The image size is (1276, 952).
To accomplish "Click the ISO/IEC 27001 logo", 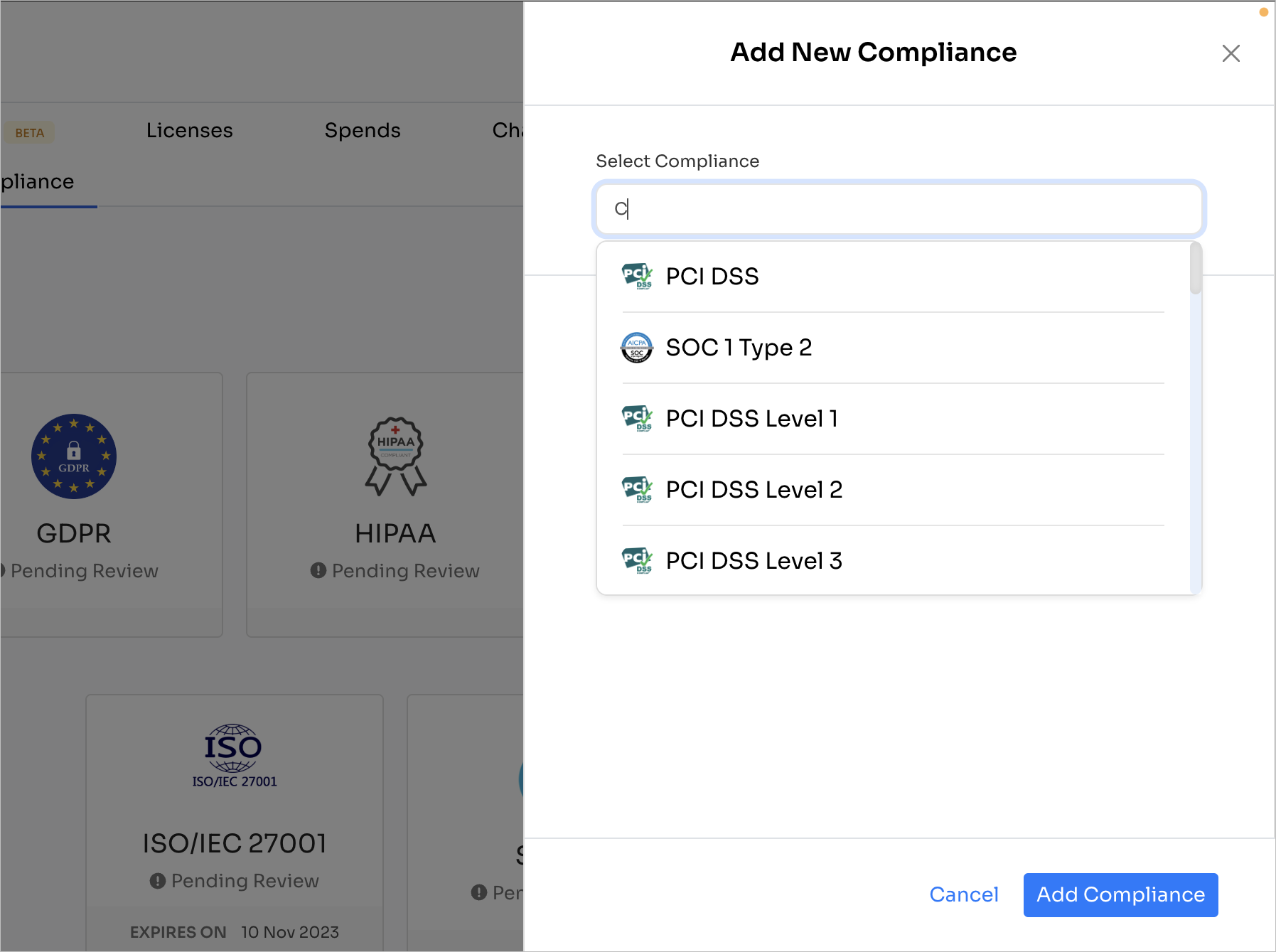I will coord(235,756).
